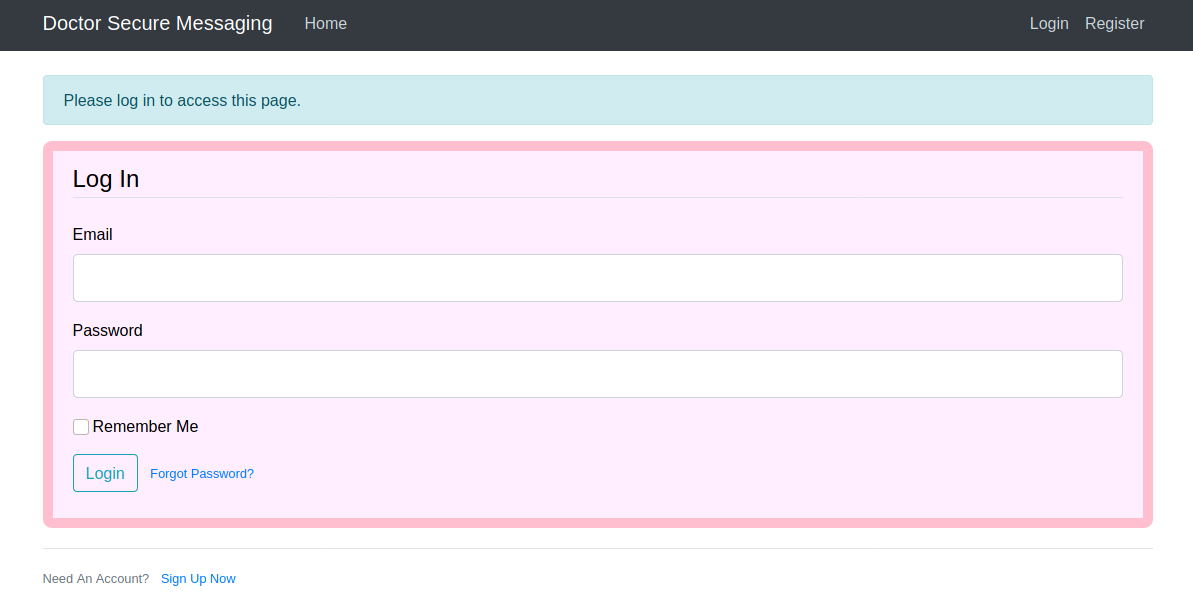Click the Doctor Secure Messaging brand link
This screenshot has height=609, width=1193.
pos(157,23)
